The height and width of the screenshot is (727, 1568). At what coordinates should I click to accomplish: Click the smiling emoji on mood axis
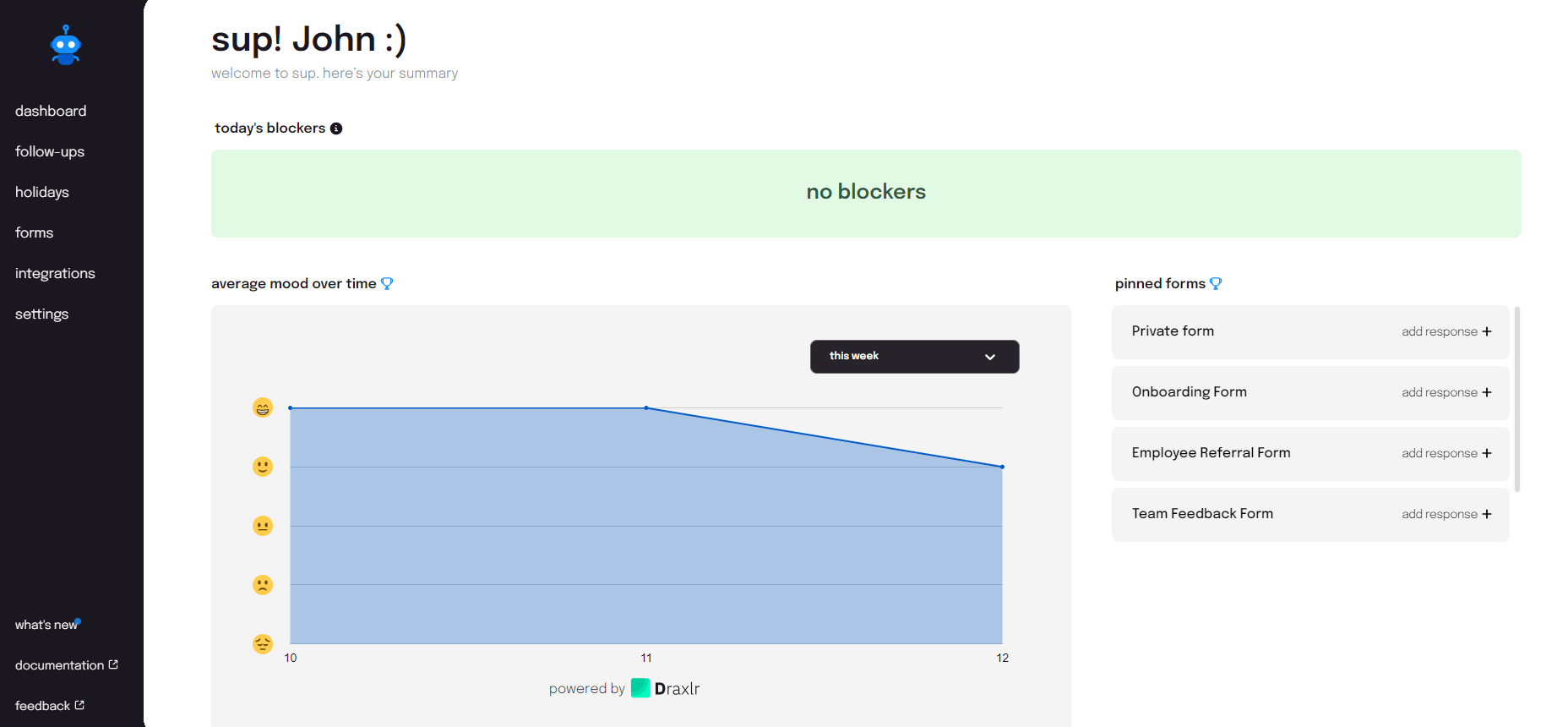(x=263, y=467)
